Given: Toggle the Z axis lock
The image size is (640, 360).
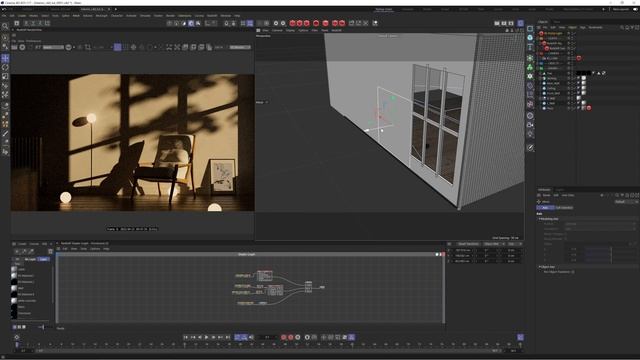Looking at the screenshot, I should click(40, 23).
